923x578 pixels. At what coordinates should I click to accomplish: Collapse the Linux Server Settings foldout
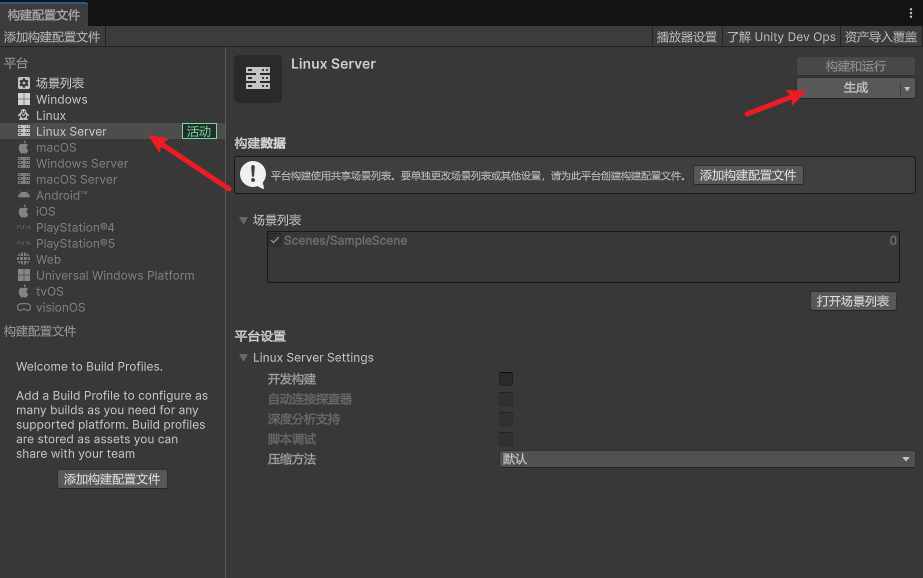(243, 357)
